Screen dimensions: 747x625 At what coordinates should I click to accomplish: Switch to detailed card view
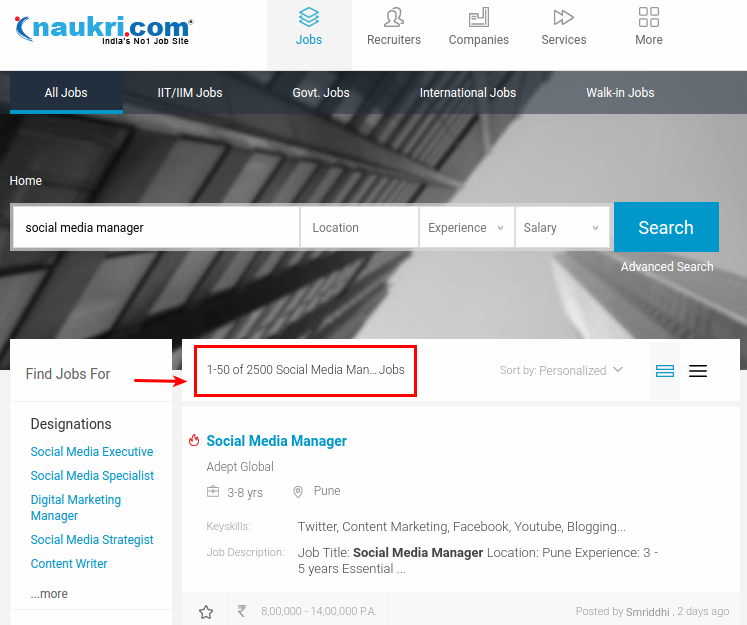[x=665, y=371]
